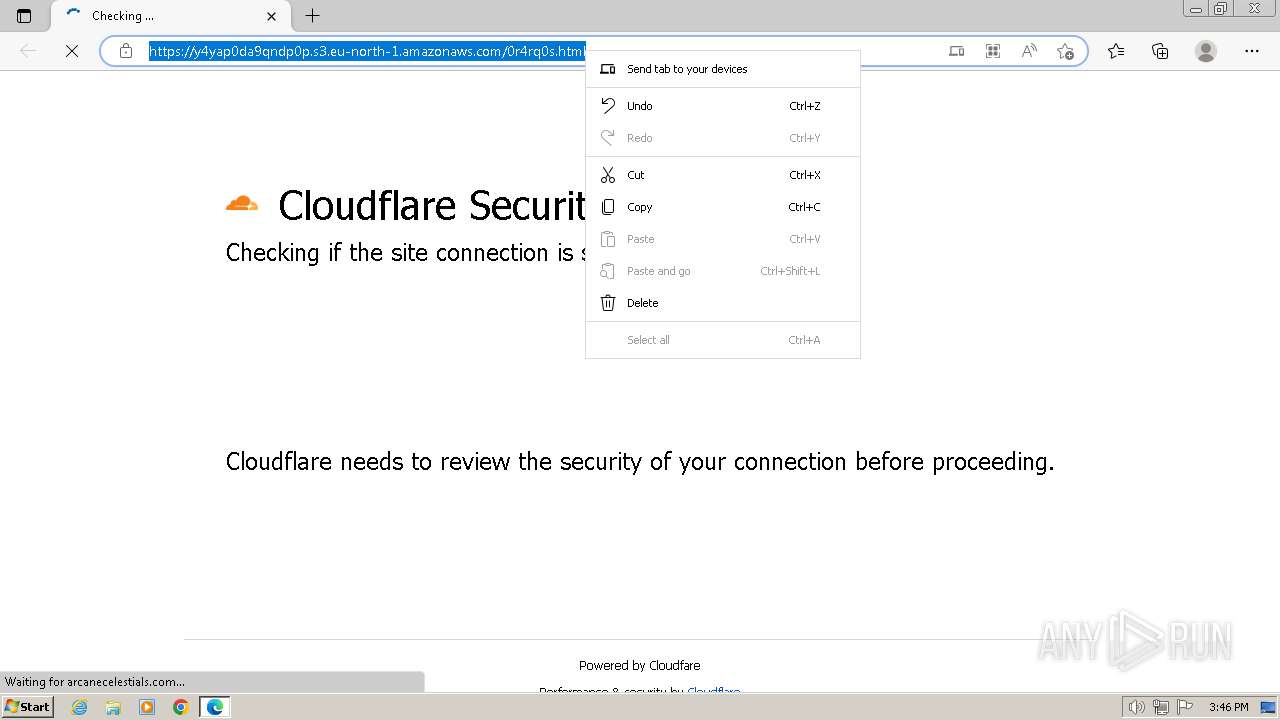Open media player taskbar icon
The height and width of the screenshot is (720, 1280).
(x=147, y=707)
